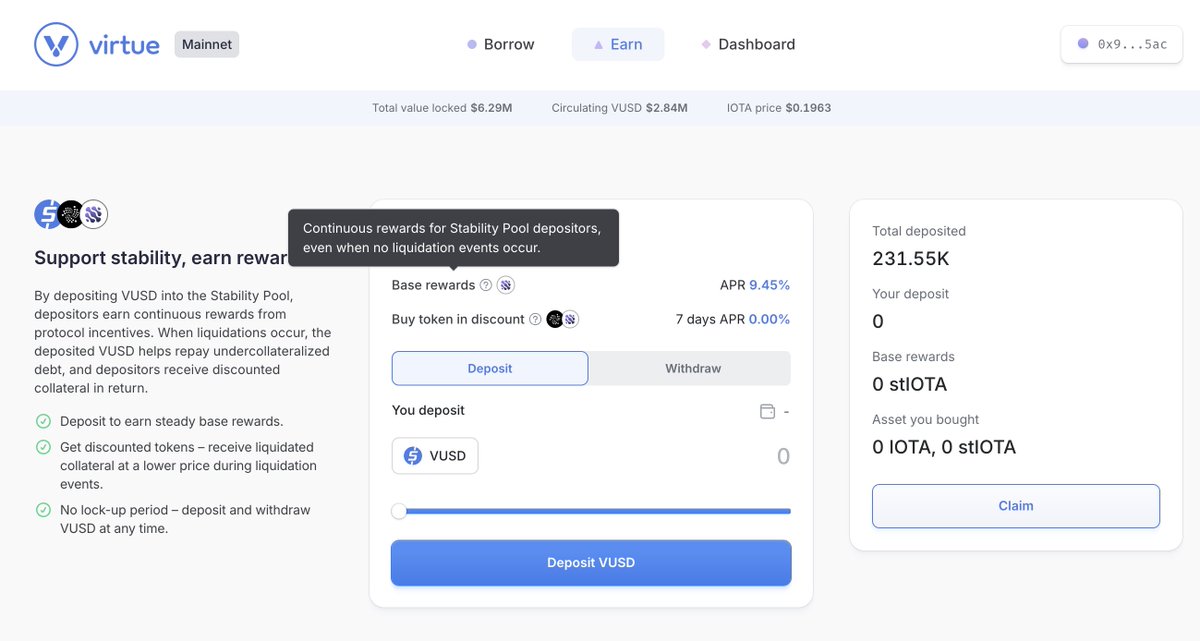
Task: Select the Deposit tab
Action: (x=490, y=368)
